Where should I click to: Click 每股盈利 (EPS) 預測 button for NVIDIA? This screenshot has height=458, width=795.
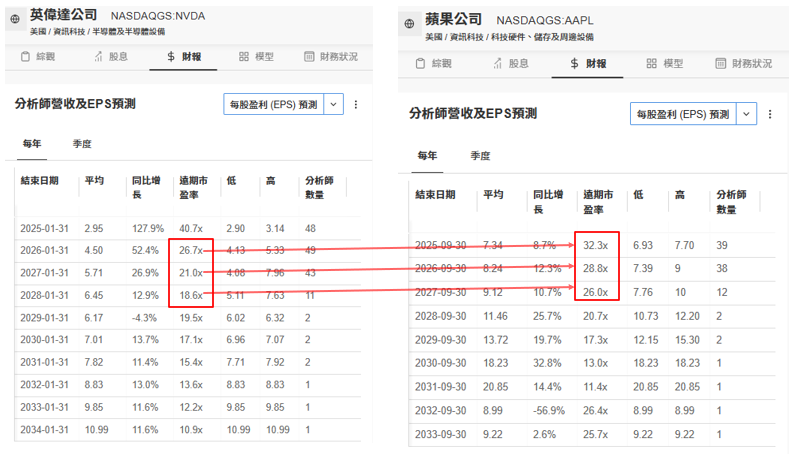[x=273, y=104]
